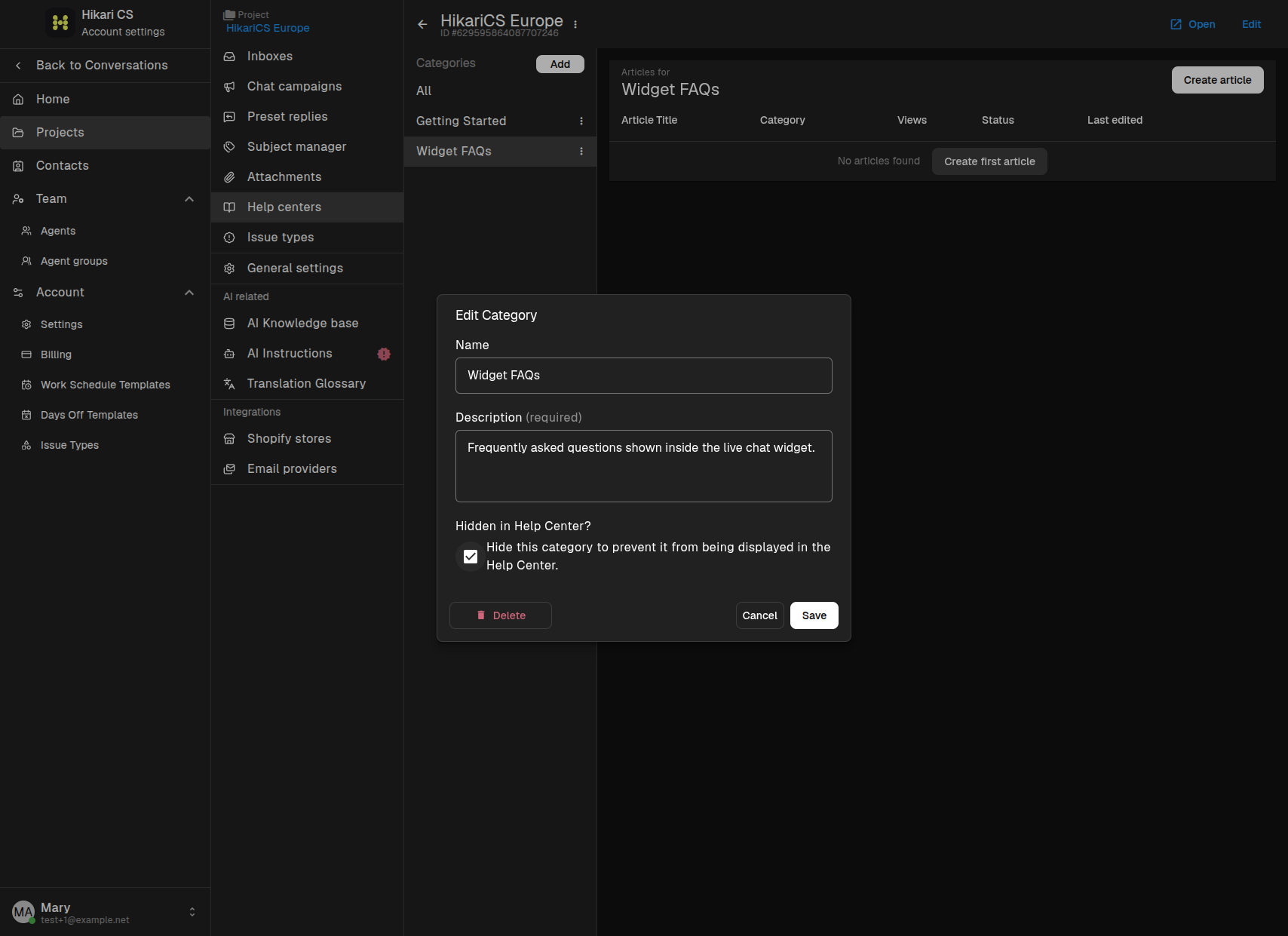The image size is (1288, 936).
Task: Click the Views column header
Action: tap(912, 120)
